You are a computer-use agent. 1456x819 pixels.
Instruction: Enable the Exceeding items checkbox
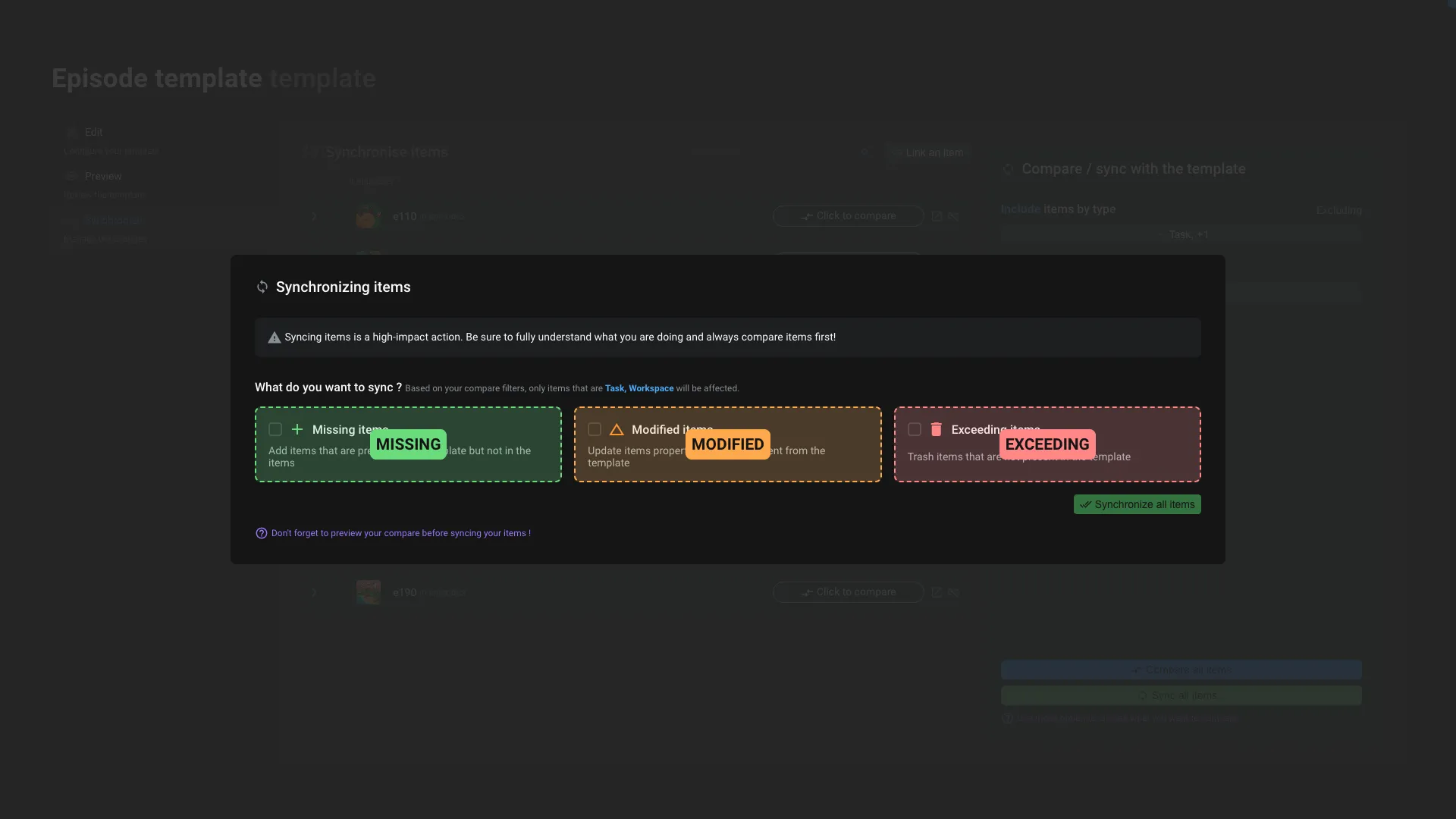click(915, 429)
